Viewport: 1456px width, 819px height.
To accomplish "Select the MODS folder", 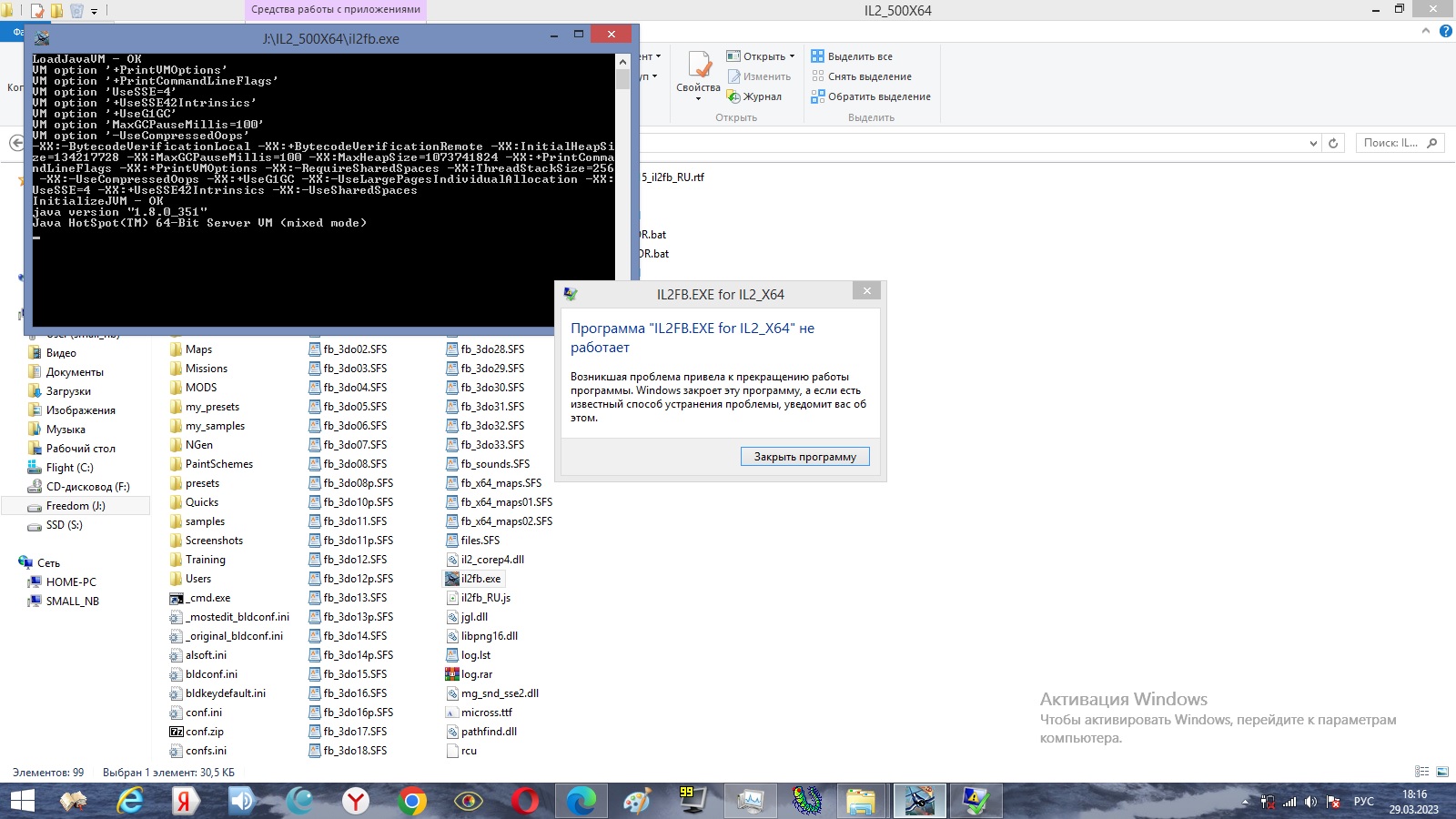I will tap(201, 388).
